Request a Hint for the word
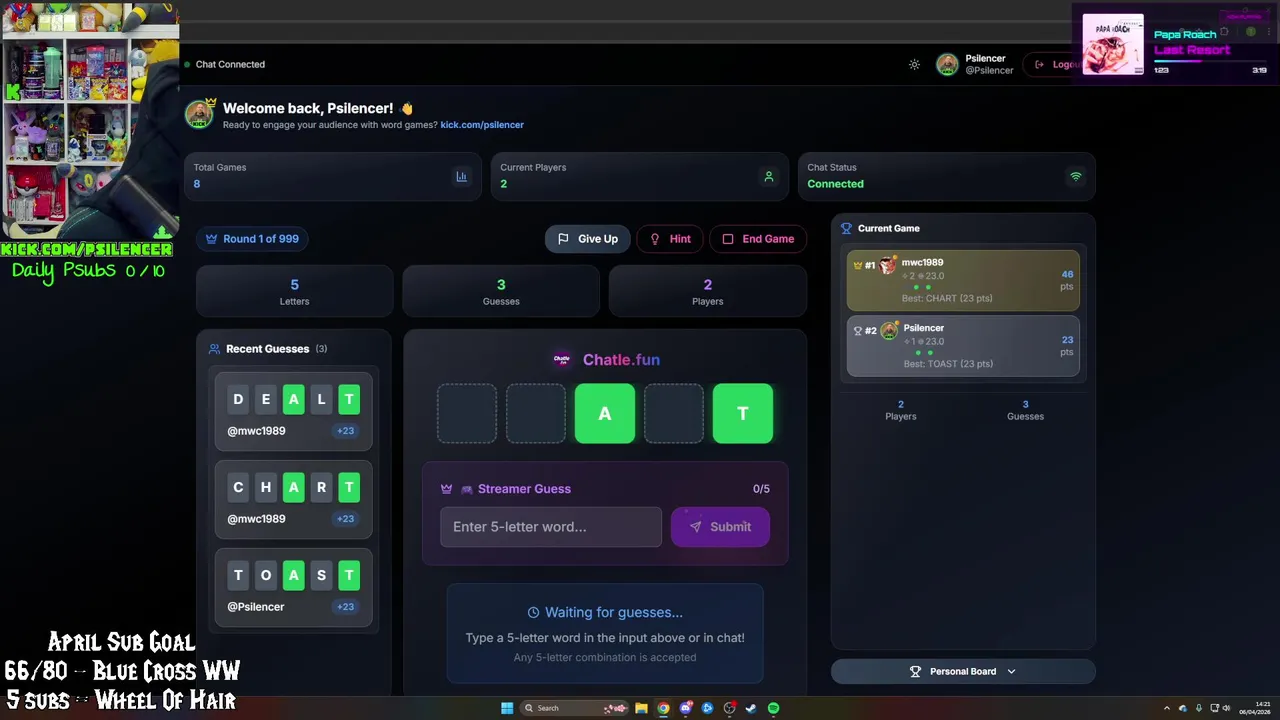 pyautogui.click(x=670, y=239)
